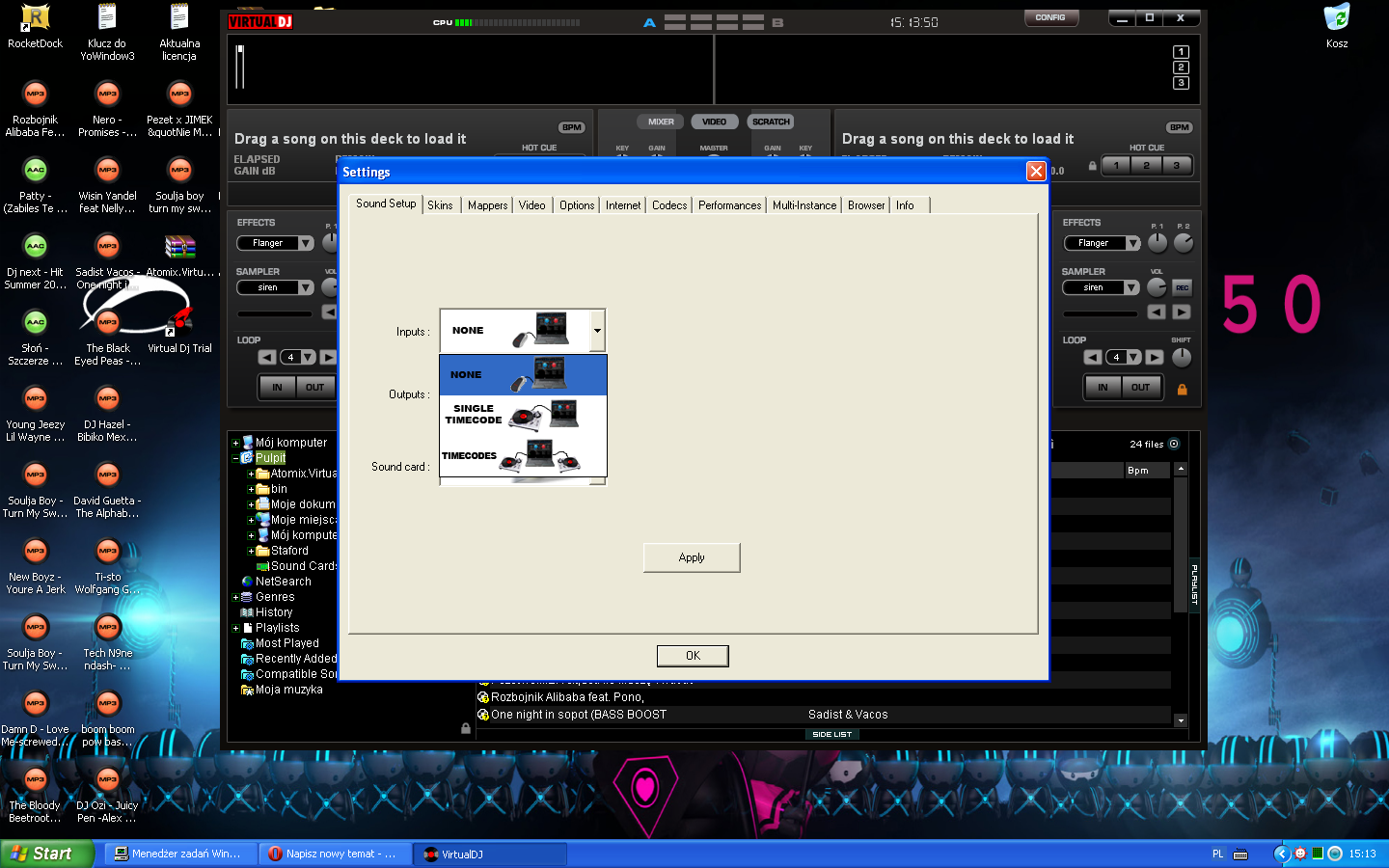
Task: Open the Performances settings tab
Action: (729, 205)
